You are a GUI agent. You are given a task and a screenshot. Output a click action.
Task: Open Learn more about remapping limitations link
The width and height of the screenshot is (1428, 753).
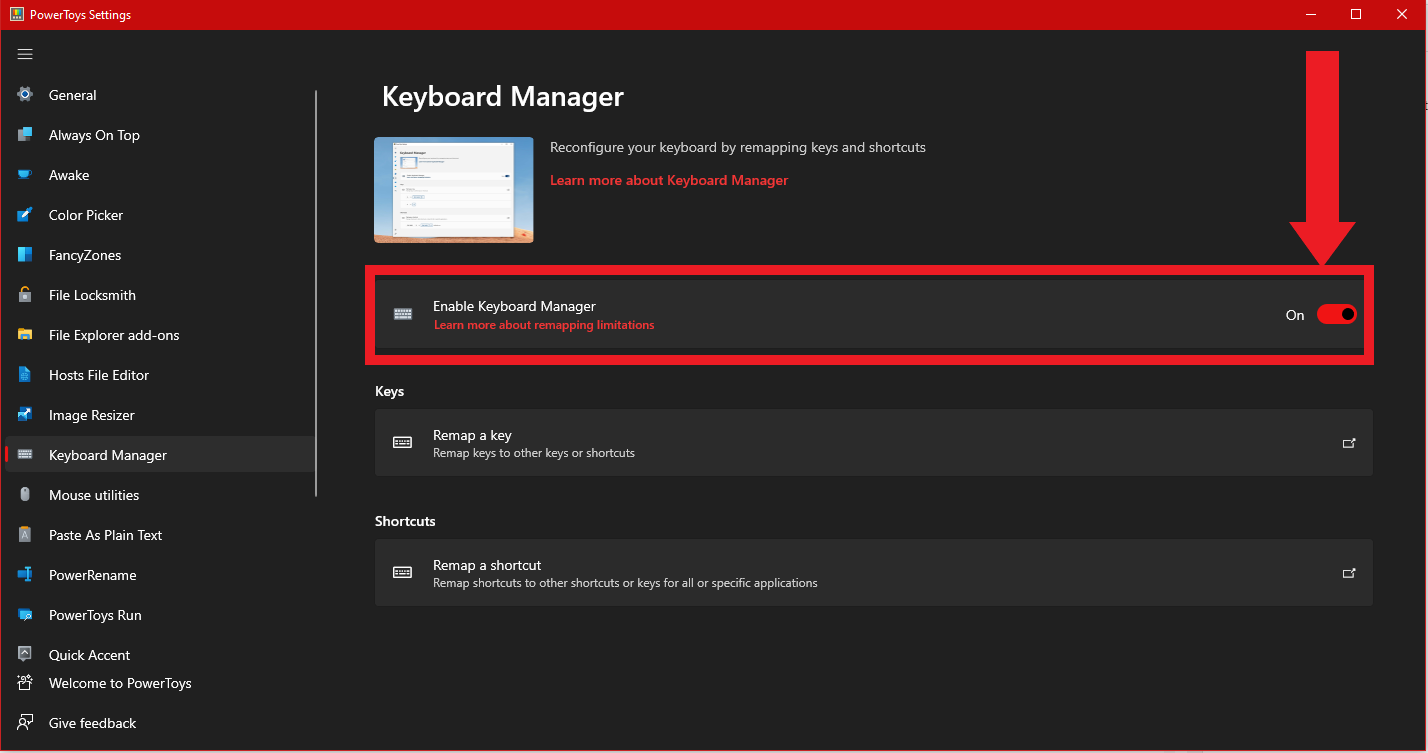pyautogui.click(x=544, y=325)
